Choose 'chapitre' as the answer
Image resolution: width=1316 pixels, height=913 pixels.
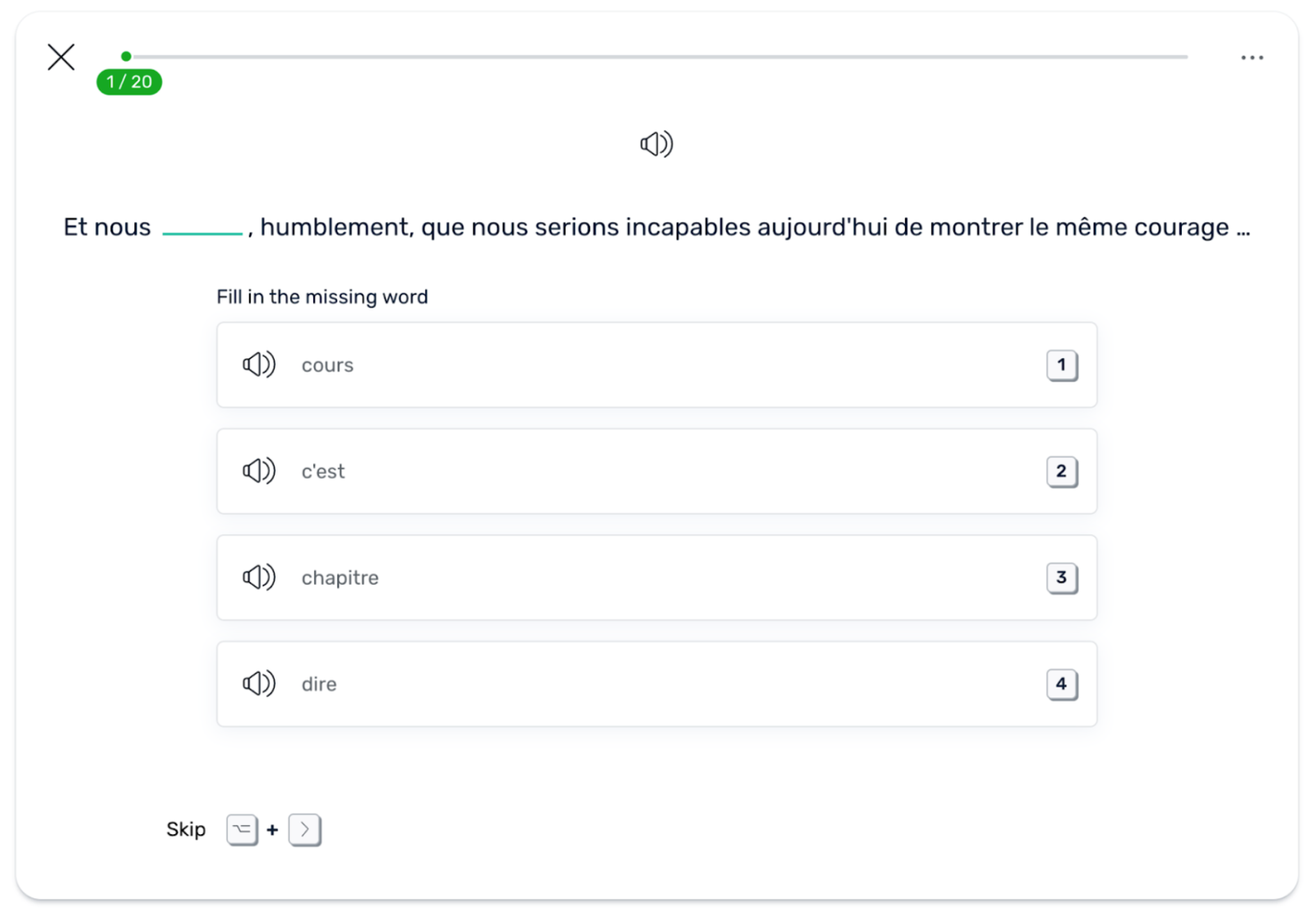pyautogui.click(x=656, y=577)
